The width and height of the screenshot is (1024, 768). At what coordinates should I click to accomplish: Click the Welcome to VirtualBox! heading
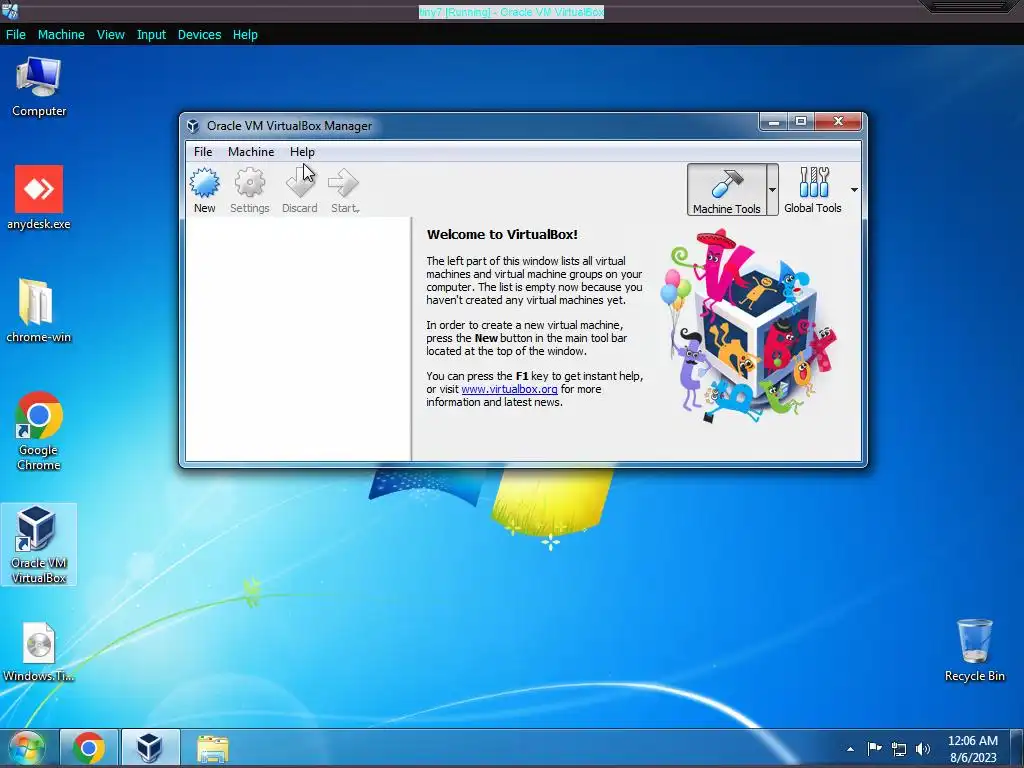click(502, 234)
